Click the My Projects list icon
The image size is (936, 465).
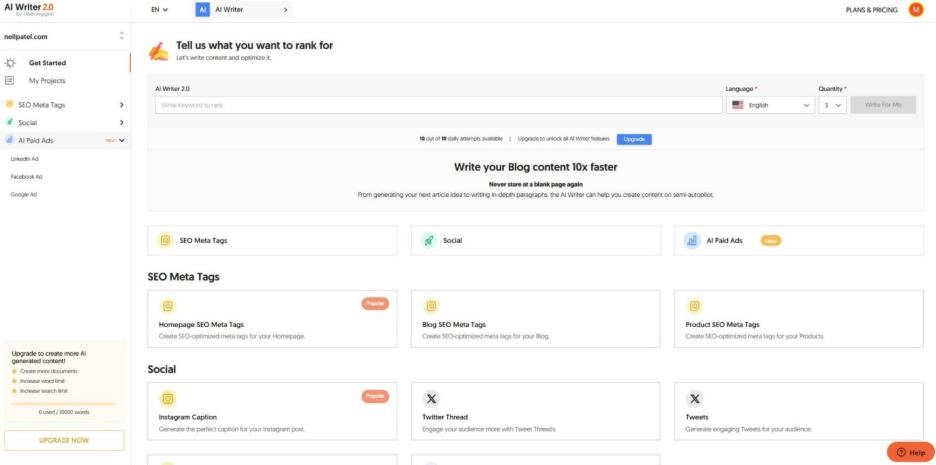click(10, 81)
